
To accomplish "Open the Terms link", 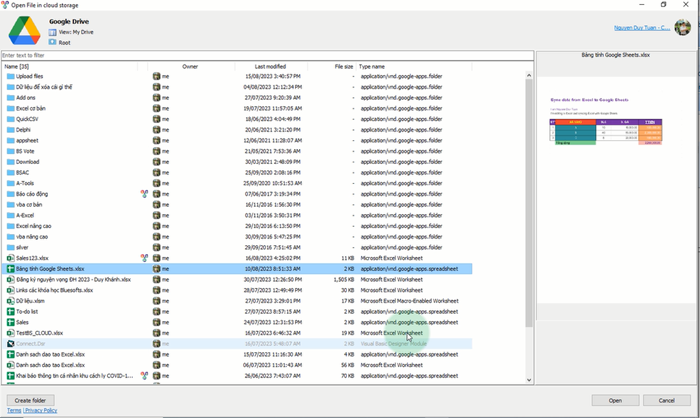I will [14, 410].
